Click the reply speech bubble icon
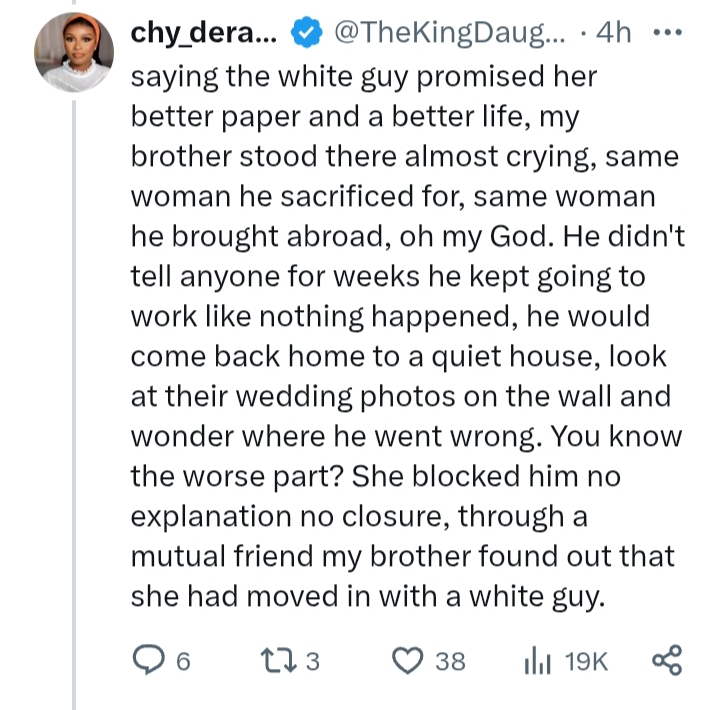Screen dimensions: 720x710 [148, 659]
